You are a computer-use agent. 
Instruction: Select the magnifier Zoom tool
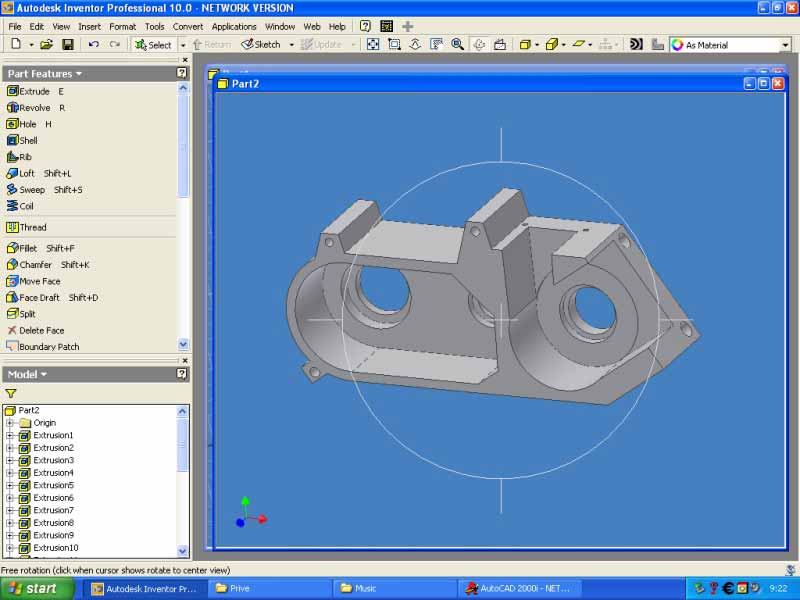click(x=458, y=44)
